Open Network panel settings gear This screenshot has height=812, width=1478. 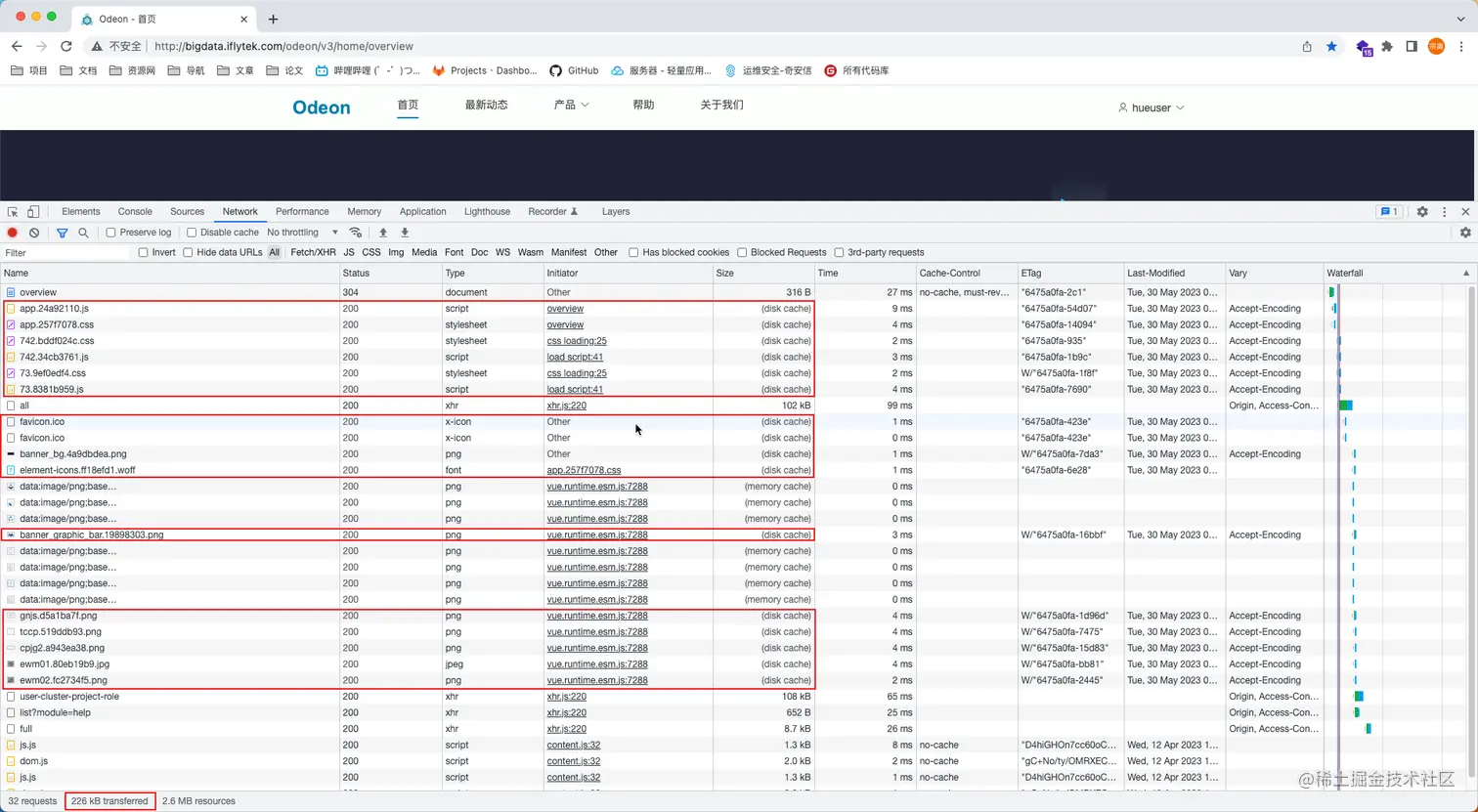[x=1465, y=233]
